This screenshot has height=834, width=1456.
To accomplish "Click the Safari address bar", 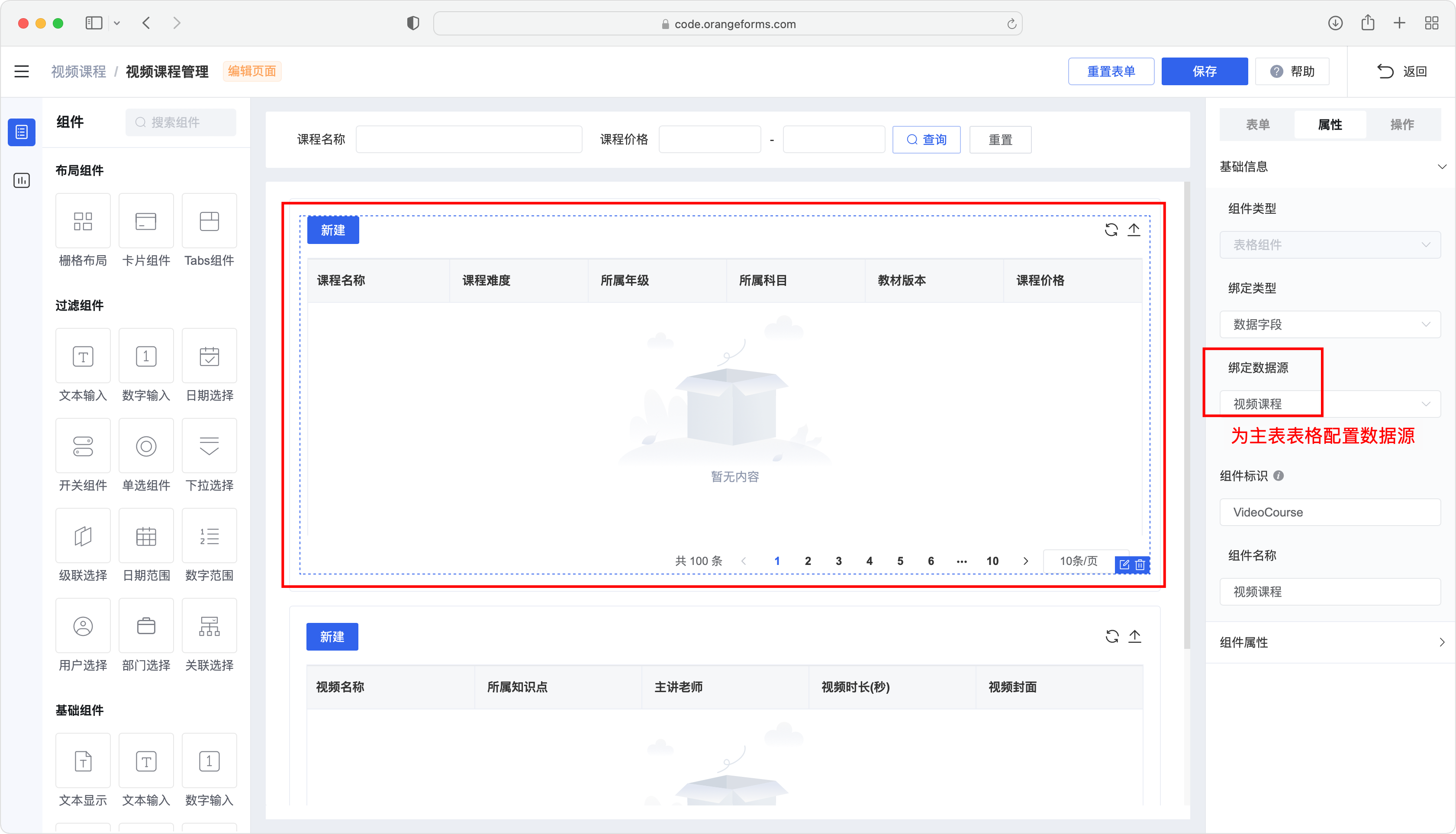I will [x=728, y=23].
